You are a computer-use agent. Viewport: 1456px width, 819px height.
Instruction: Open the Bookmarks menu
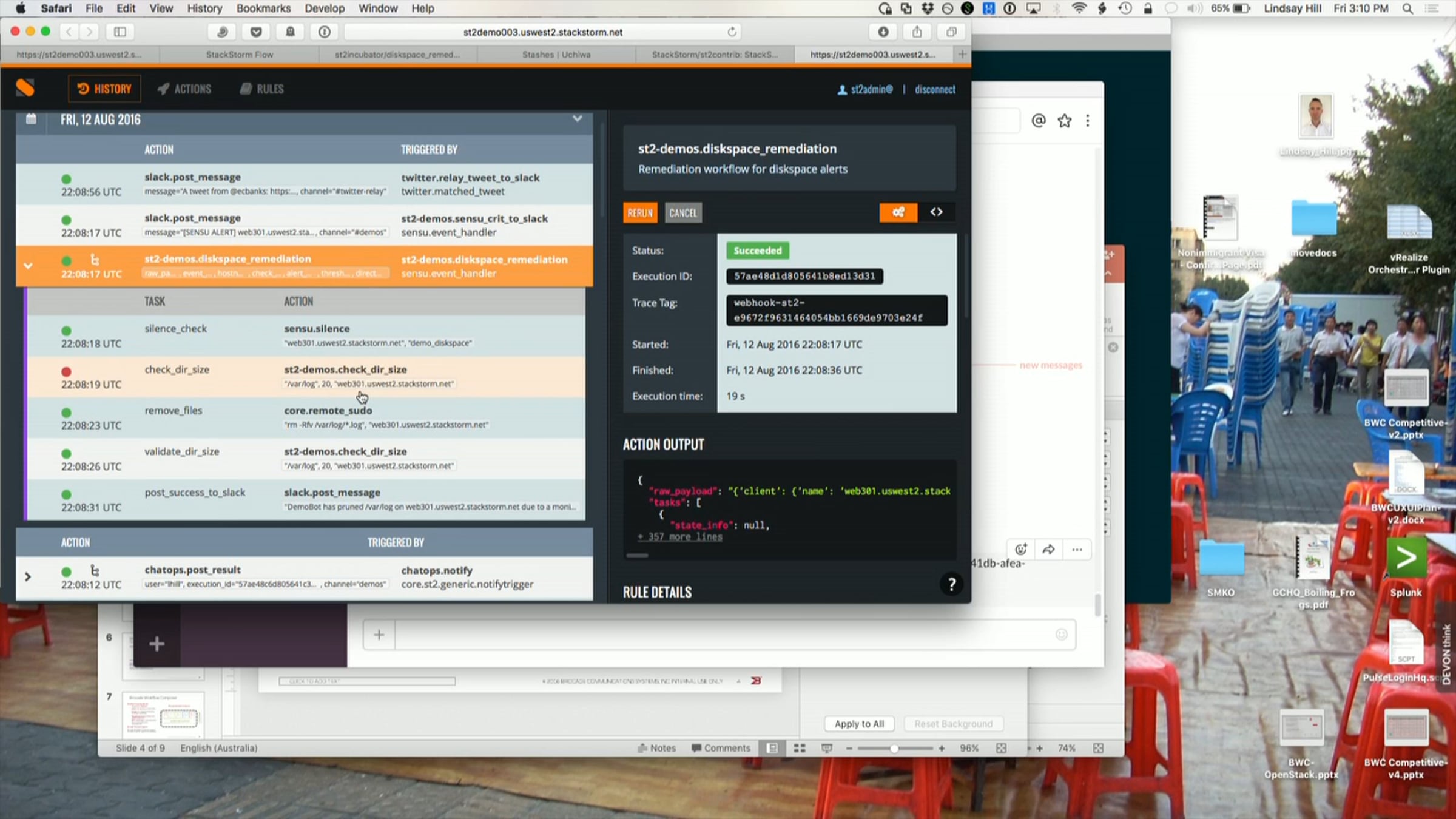point(263,8)
